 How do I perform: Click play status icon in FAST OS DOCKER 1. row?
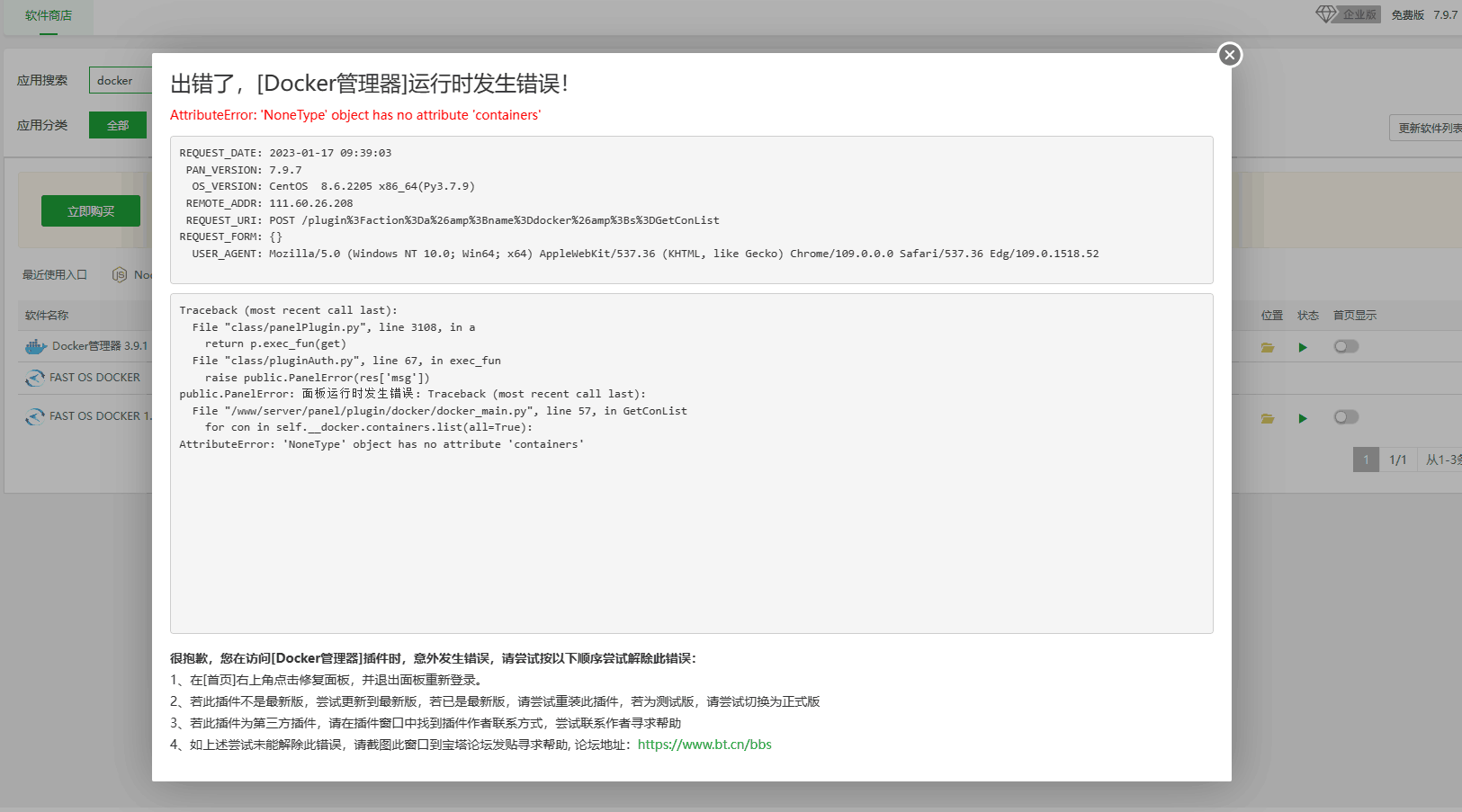pos(1303,418)
